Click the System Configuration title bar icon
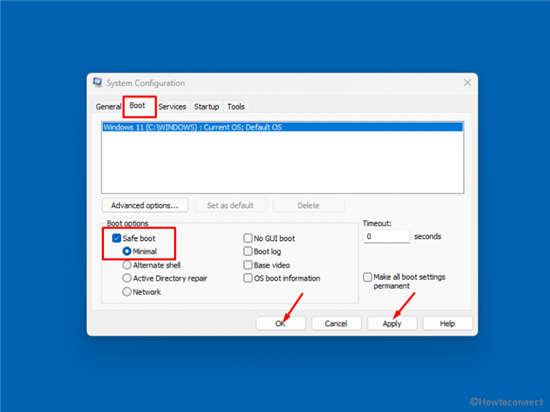 point(97,82)
